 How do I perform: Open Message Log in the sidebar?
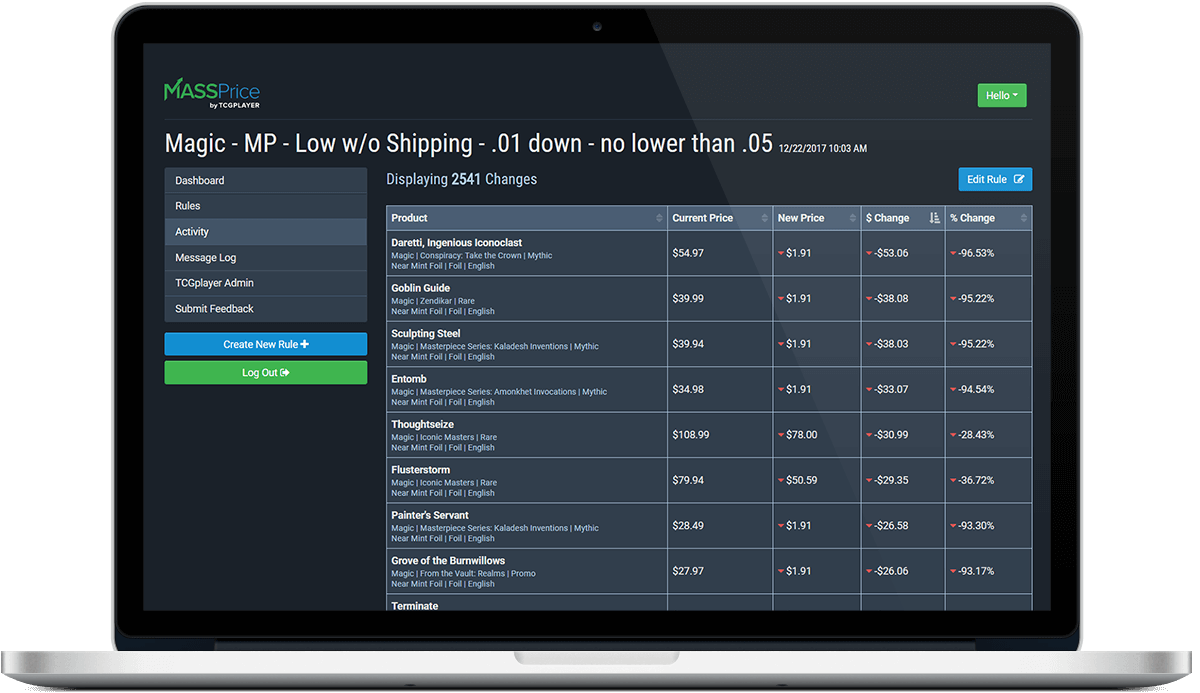pos(266,258)
